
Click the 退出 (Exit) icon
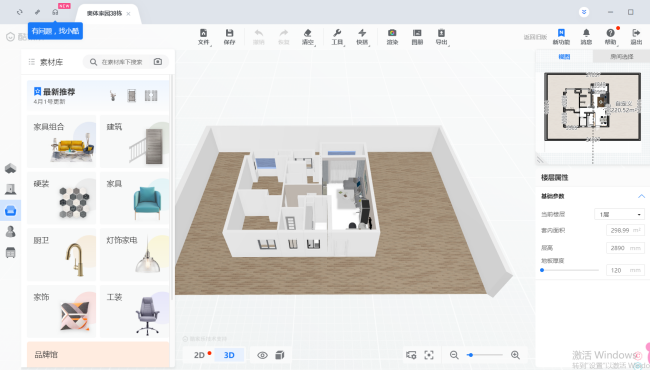636,36
